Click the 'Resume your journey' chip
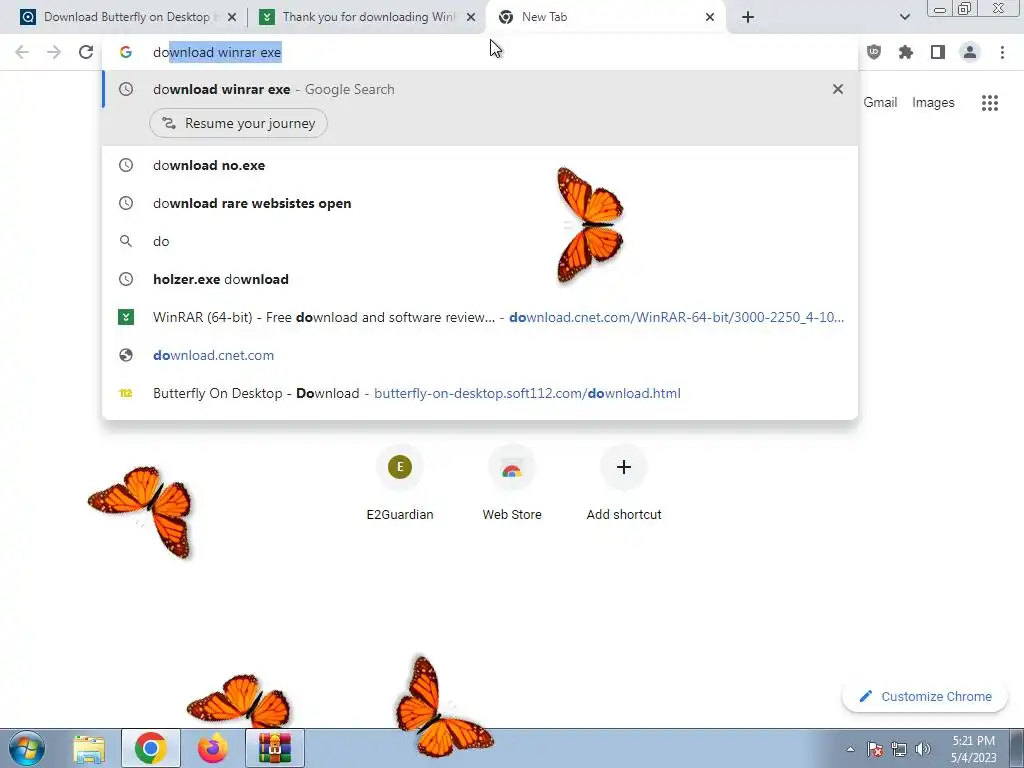This screenshot has height=768, width=1024. [238, 123]
